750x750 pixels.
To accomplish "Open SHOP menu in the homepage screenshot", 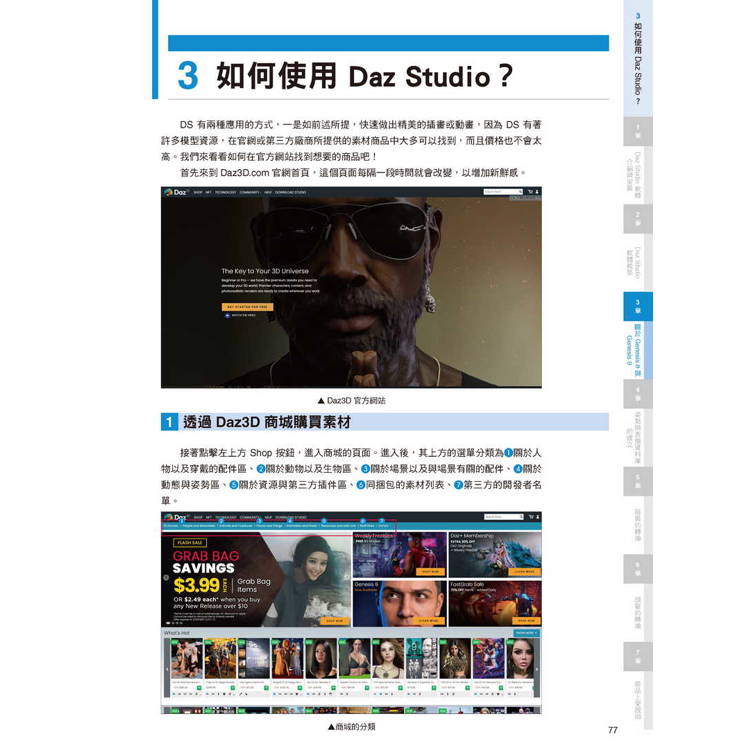I will click(198, 192).
